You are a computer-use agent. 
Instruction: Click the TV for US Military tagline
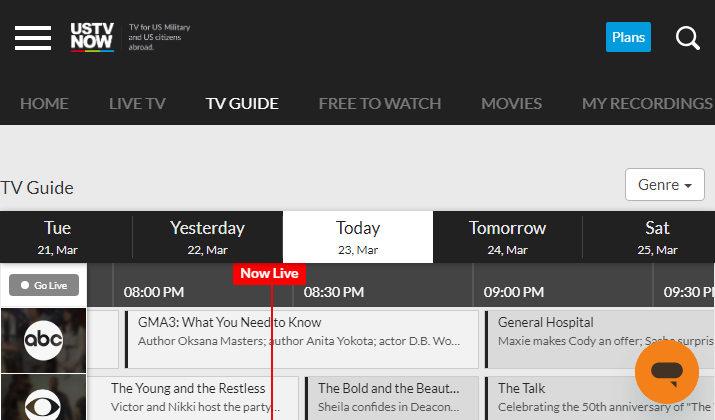(159, 37)
